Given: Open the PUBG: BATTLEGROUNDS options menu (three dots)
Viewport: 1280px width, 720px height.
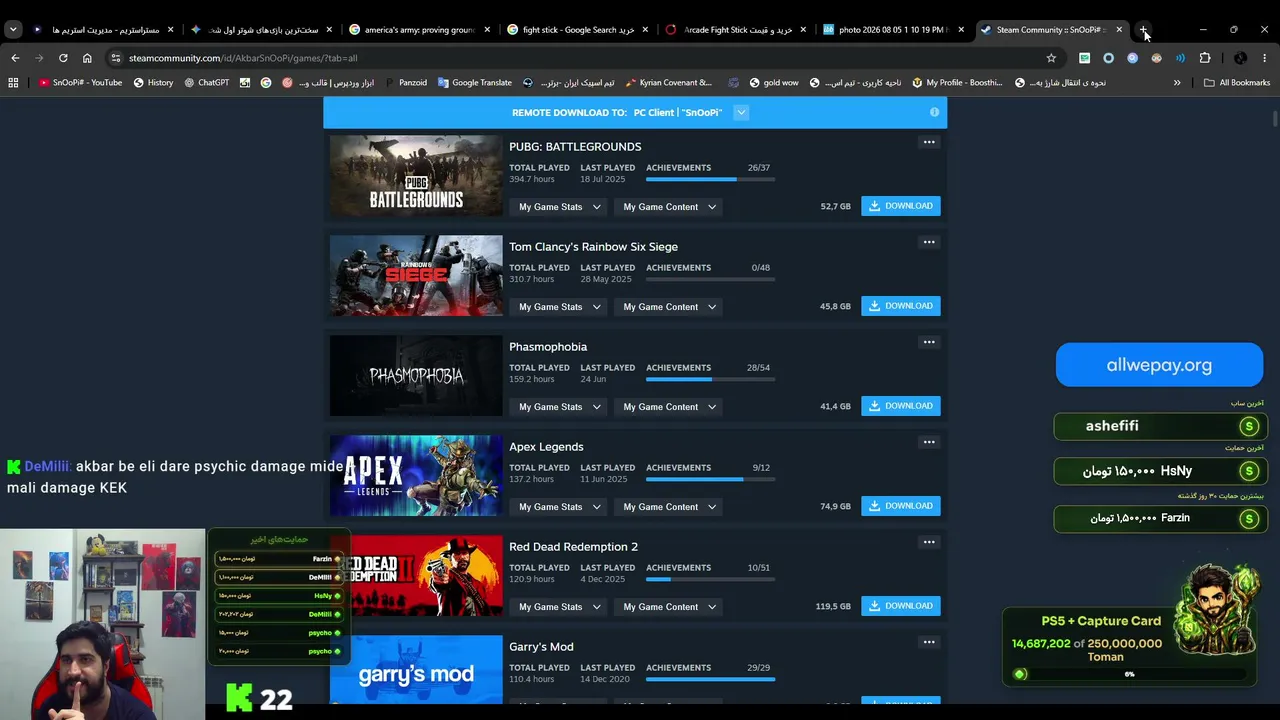Looking at the screenshot, I should tap(929, 142).
